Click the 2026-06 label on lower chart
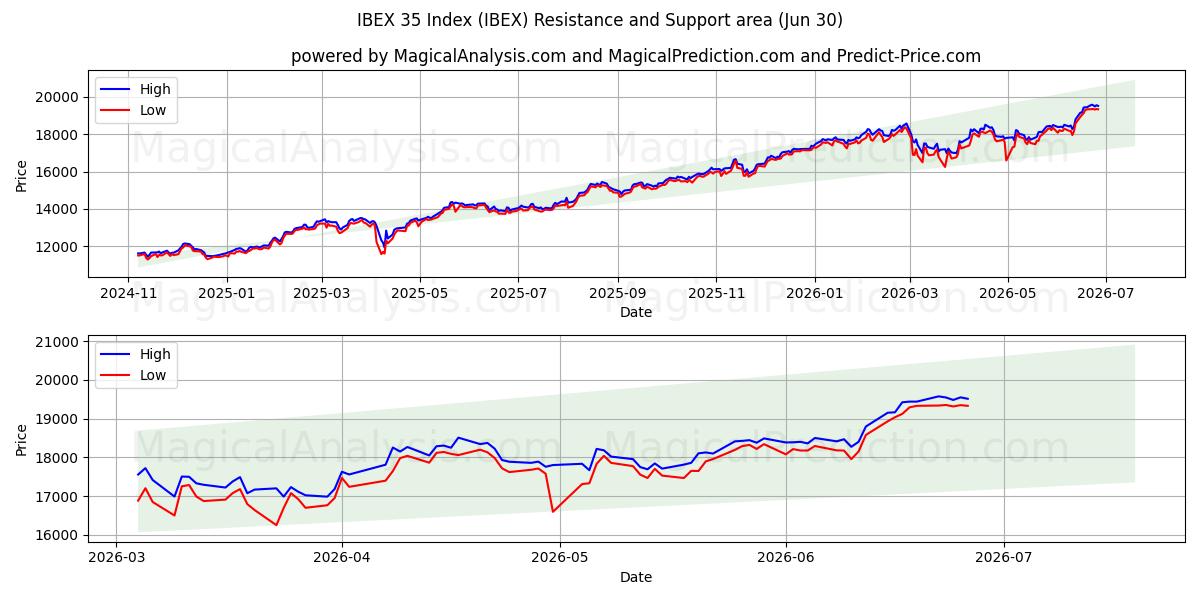This screenshot has height=600, width=1200. click(786, 558)
